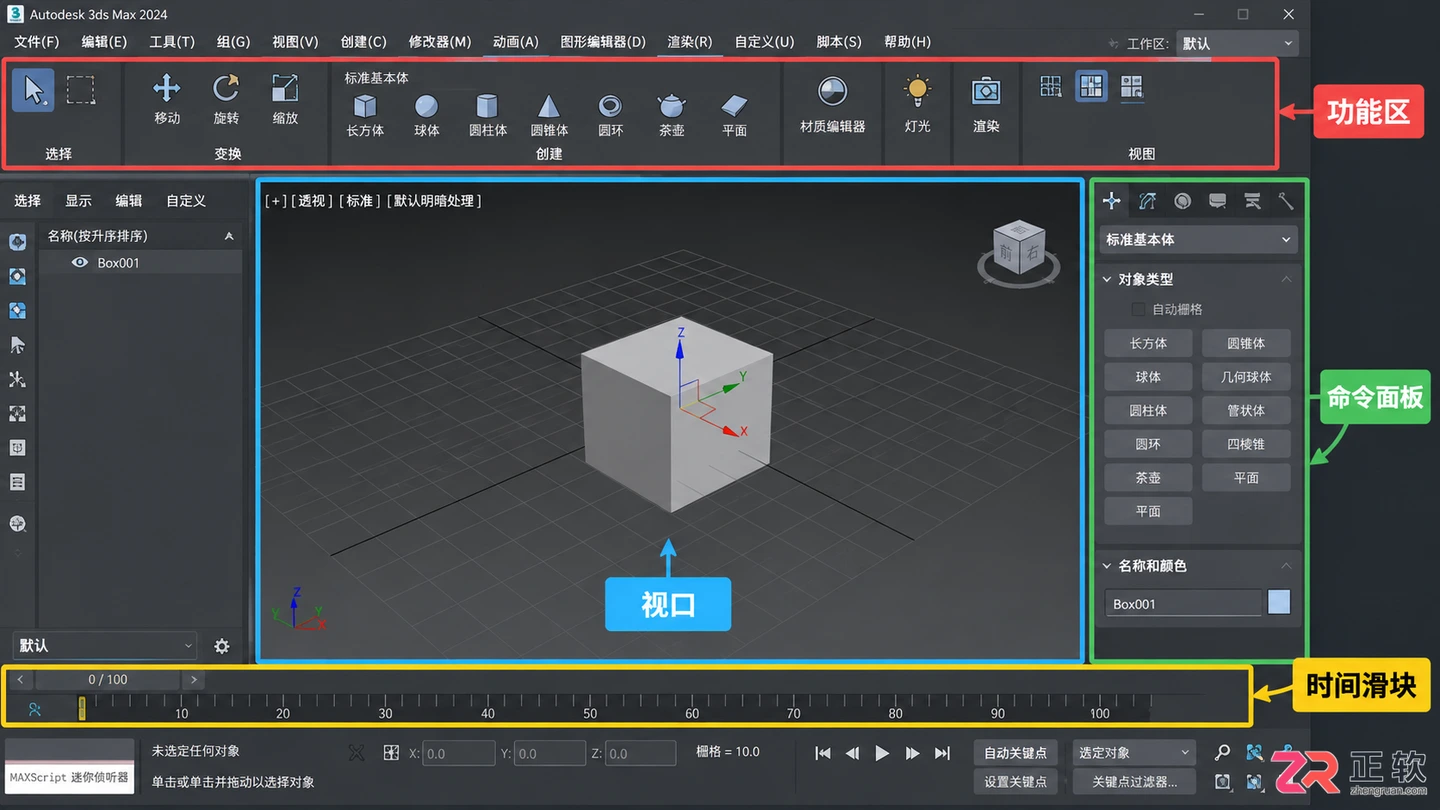The image size is (1440, 810).
Task: Open the Hierarchy command panel tab
Action: pos(1182,201)
